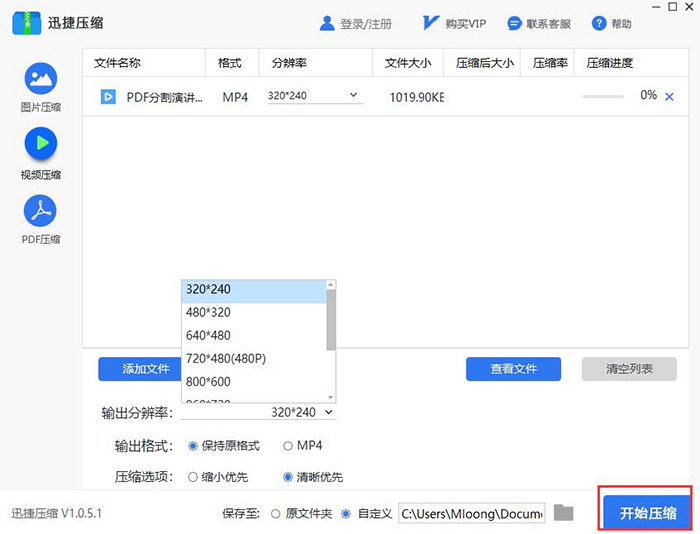Open 帮助 help link
This screenshot has width=700, height=534.
(x=621, y=24)
